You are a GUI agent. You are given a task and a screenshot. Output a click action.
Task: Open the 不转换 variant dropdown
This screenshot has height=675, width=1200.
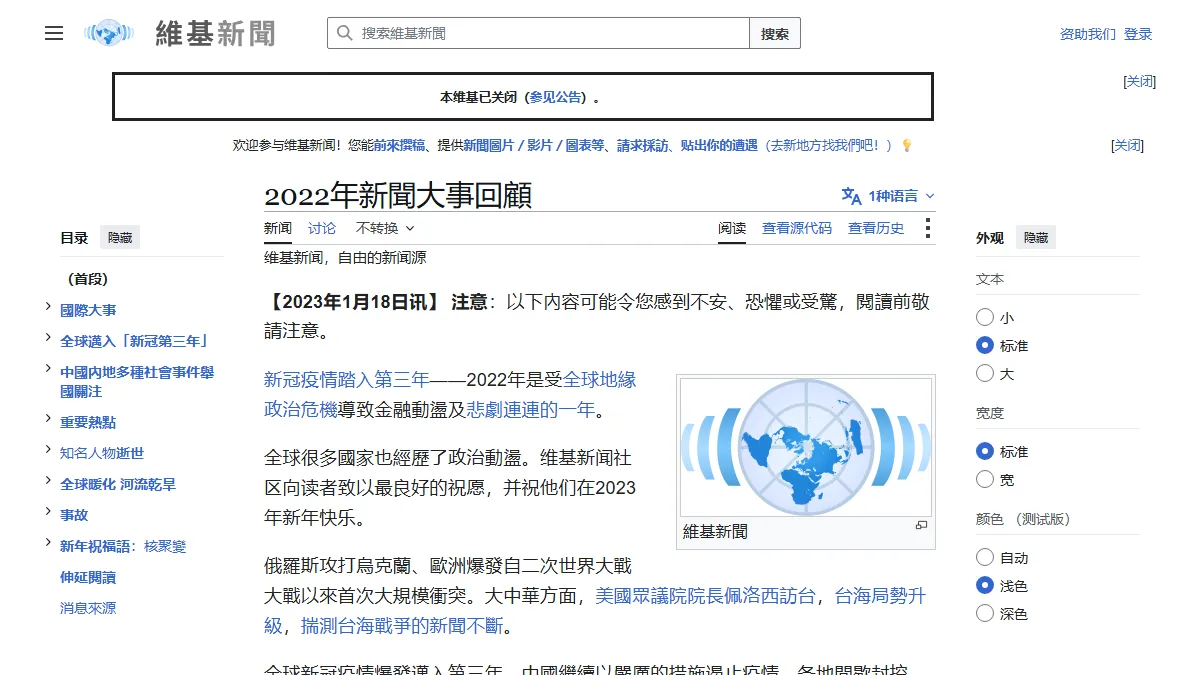tap(385, 228)
